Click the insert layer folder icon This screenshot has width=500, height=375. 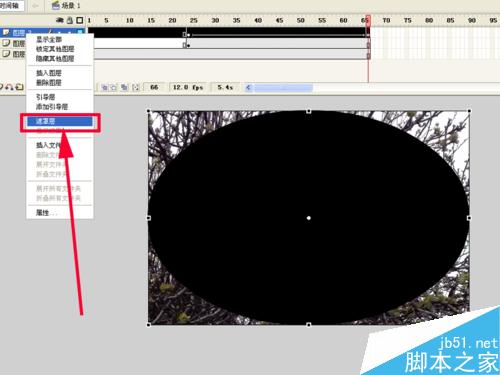tap(19, 87)
